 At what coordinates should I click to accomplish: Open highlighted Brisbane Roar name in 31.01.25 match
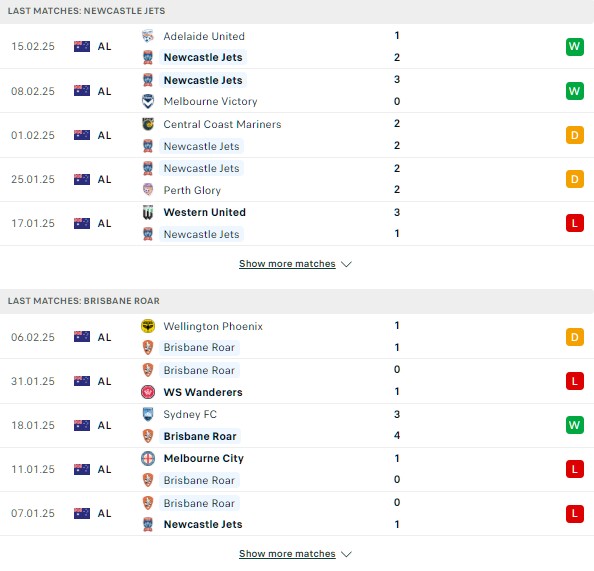coord(199,370)
